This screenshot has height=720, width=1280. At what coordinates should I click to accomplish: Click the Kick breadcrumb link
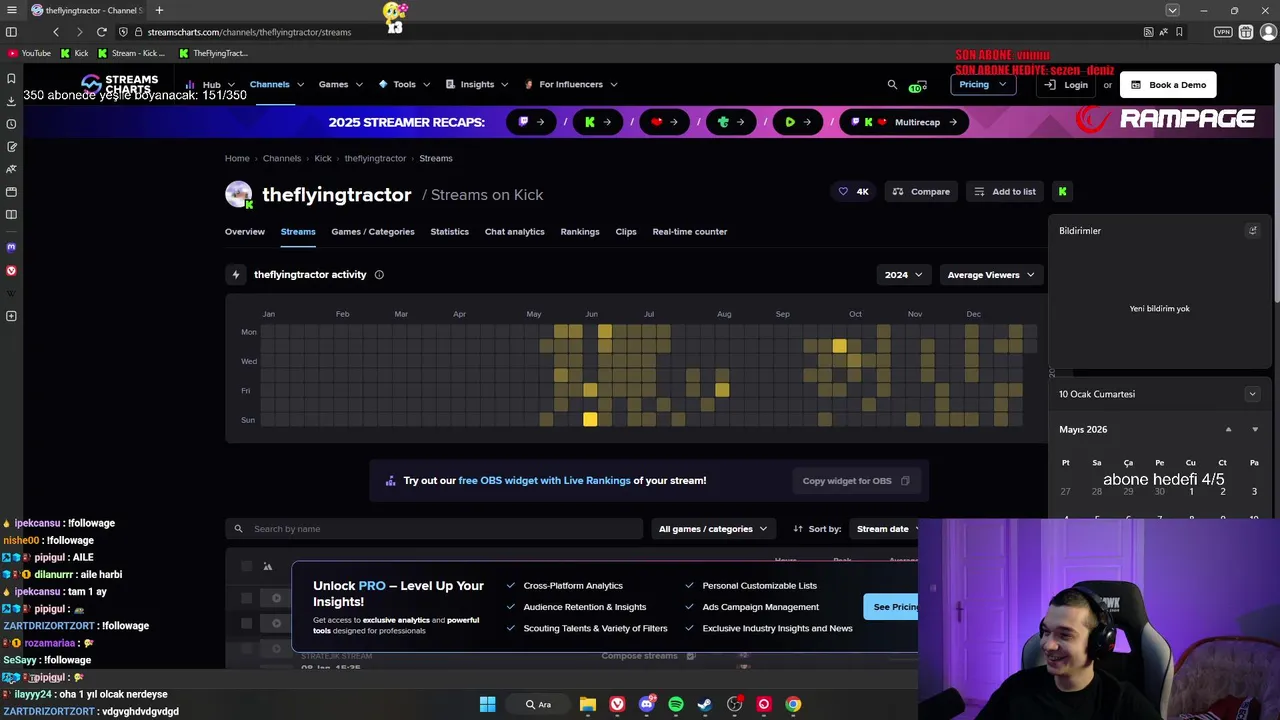tap(323, 158)
